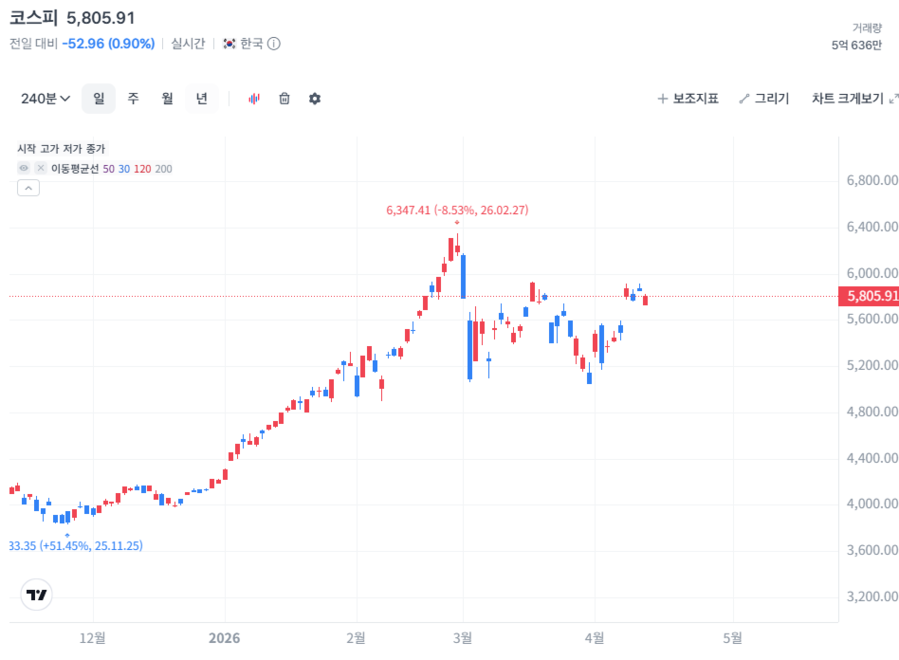Click the expand arrow icon for 차트 크게보기
The width and height of the screenshot is (899, 660).
click(x=893, y=98)
